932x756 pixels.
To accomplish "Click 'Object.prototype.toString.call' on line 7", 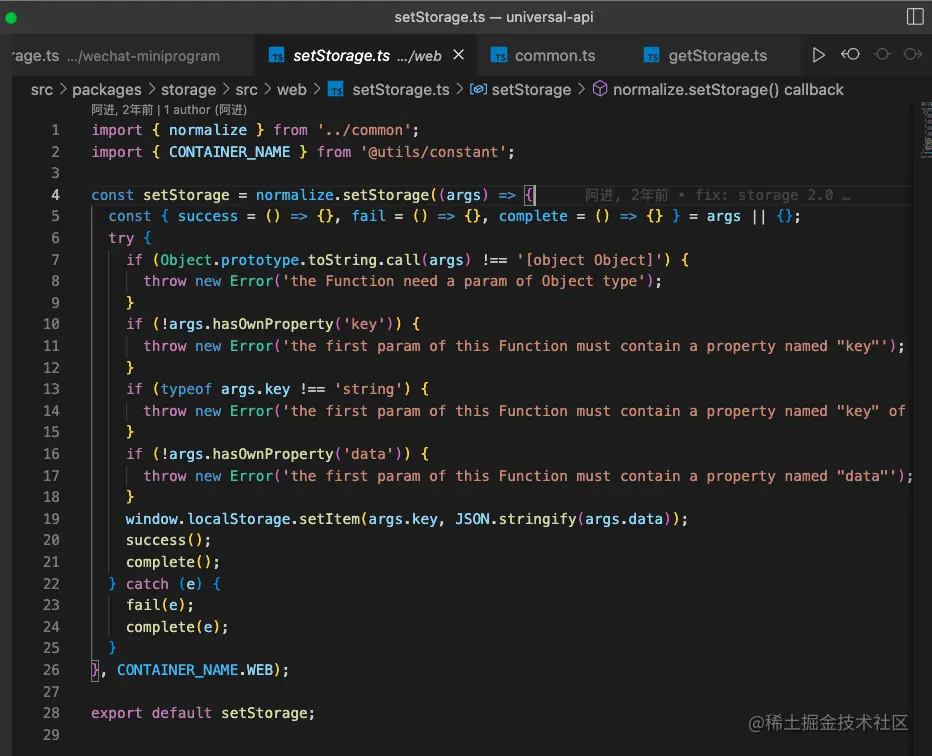I will pyautogui.click(x=290, y=260).
